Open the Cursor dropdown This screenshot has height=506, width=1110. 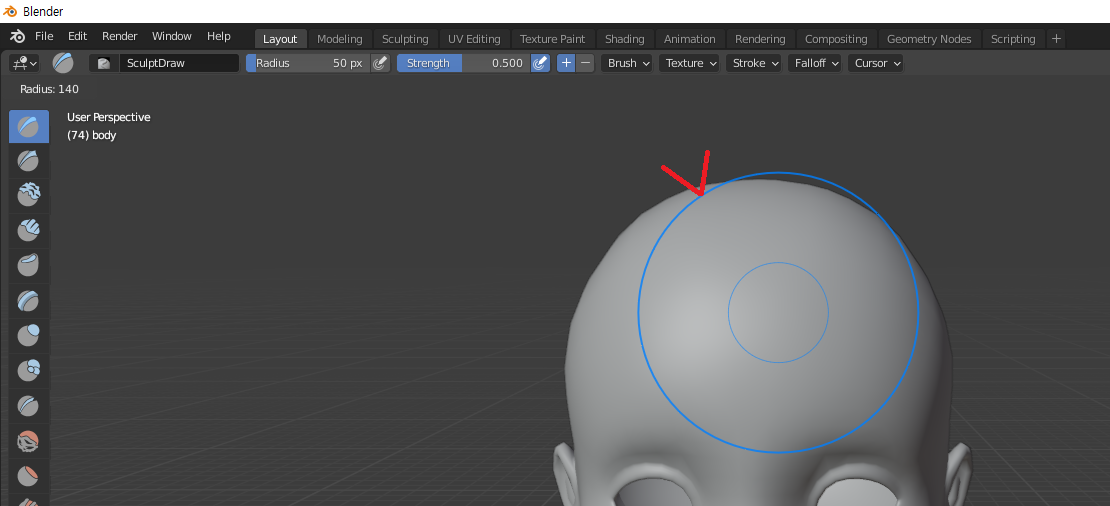(x=876, y=64)
